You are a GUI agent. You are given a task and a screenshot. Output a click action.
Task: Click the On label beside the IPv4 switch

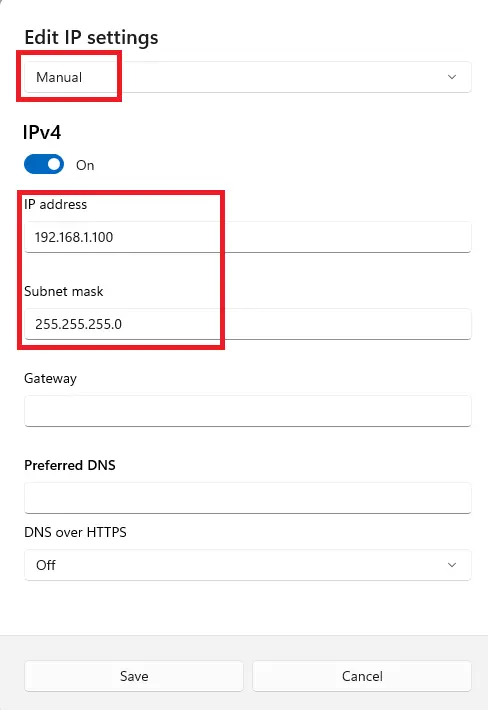click(x=85, y=165)
